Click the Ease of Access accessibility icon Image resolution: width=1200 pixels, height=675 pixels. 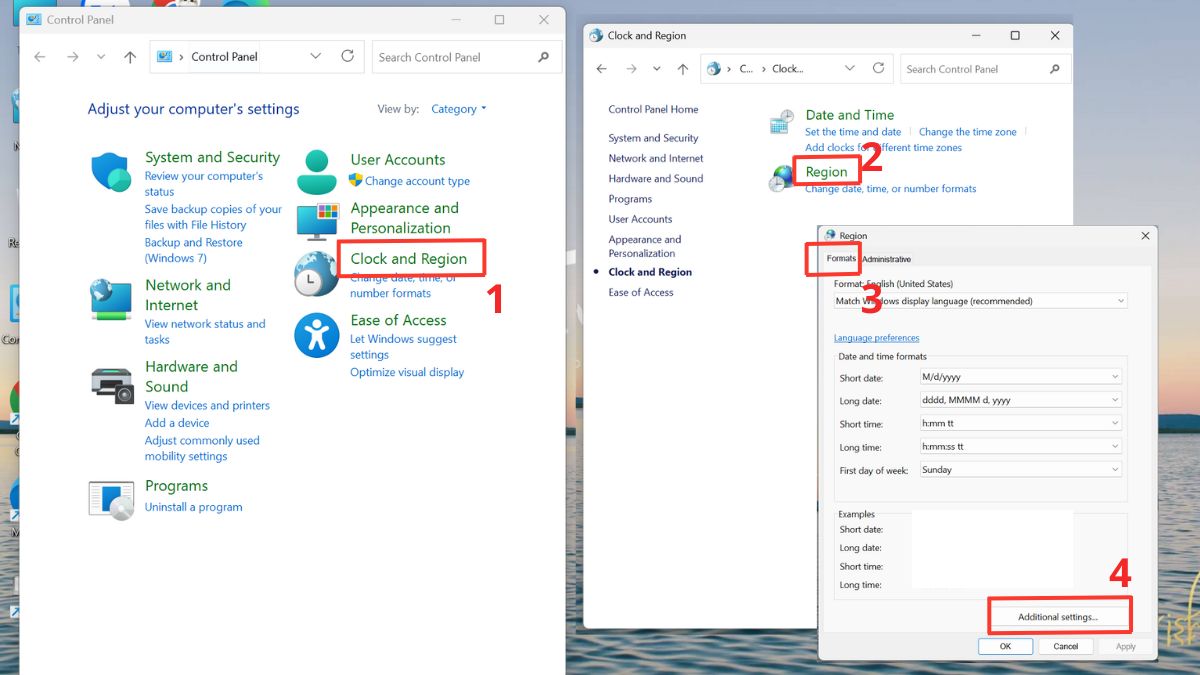pyautogui.click(x=316, y=336)
